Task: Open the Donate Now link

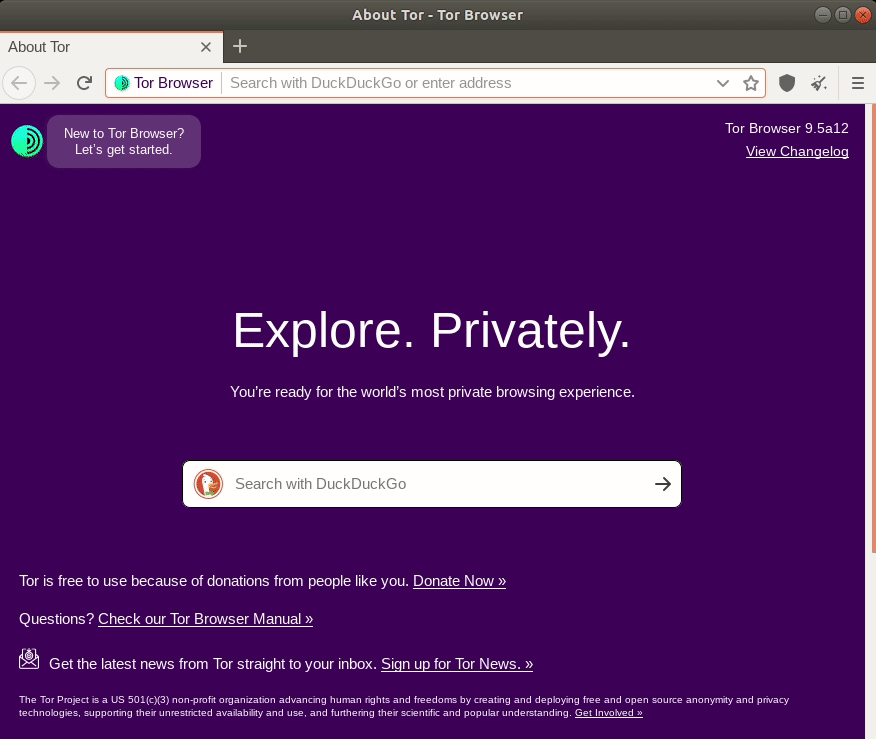Action: (x=459, y=581)
